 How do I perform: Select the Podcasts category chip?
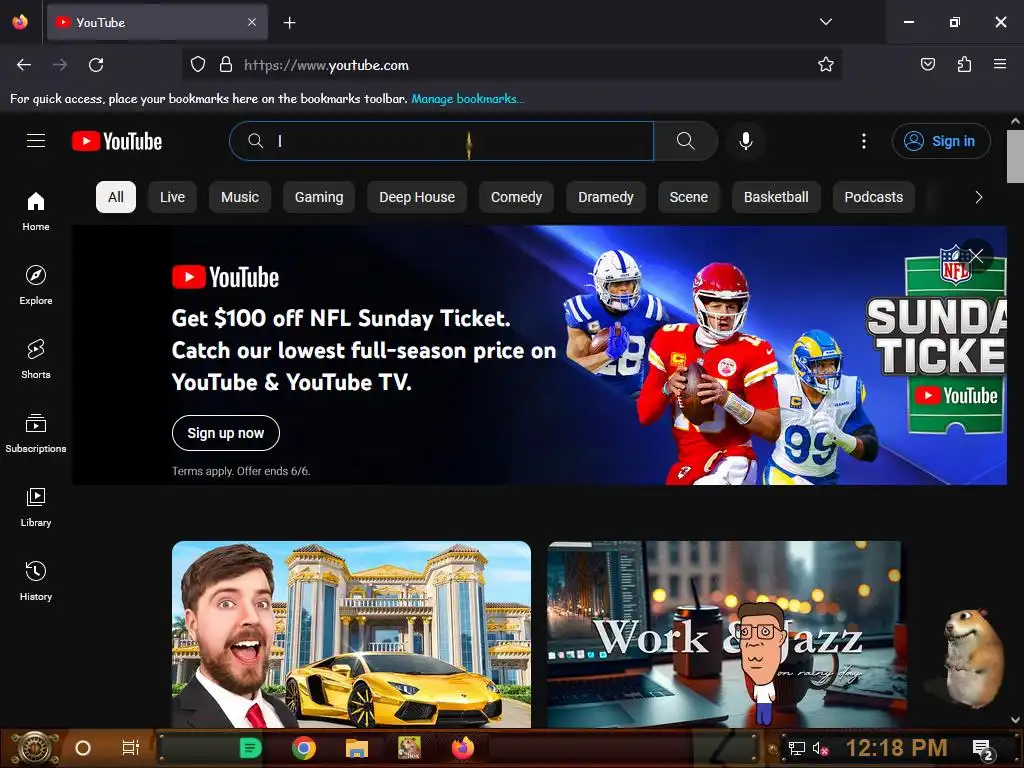(x=873, y=197)
